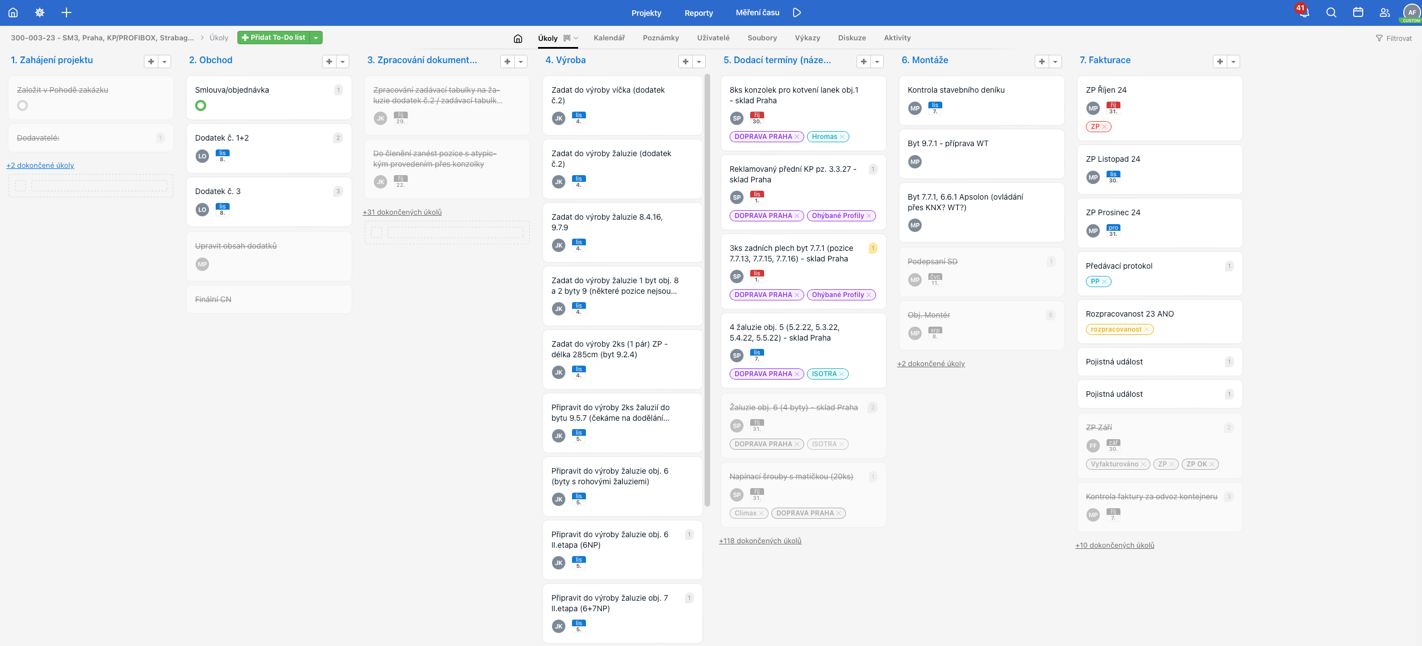Open dropdown menu of 7. Fakturace column
This screenshot has width=1422, height=646.
pyautogui.click(x=1233, y=61)
